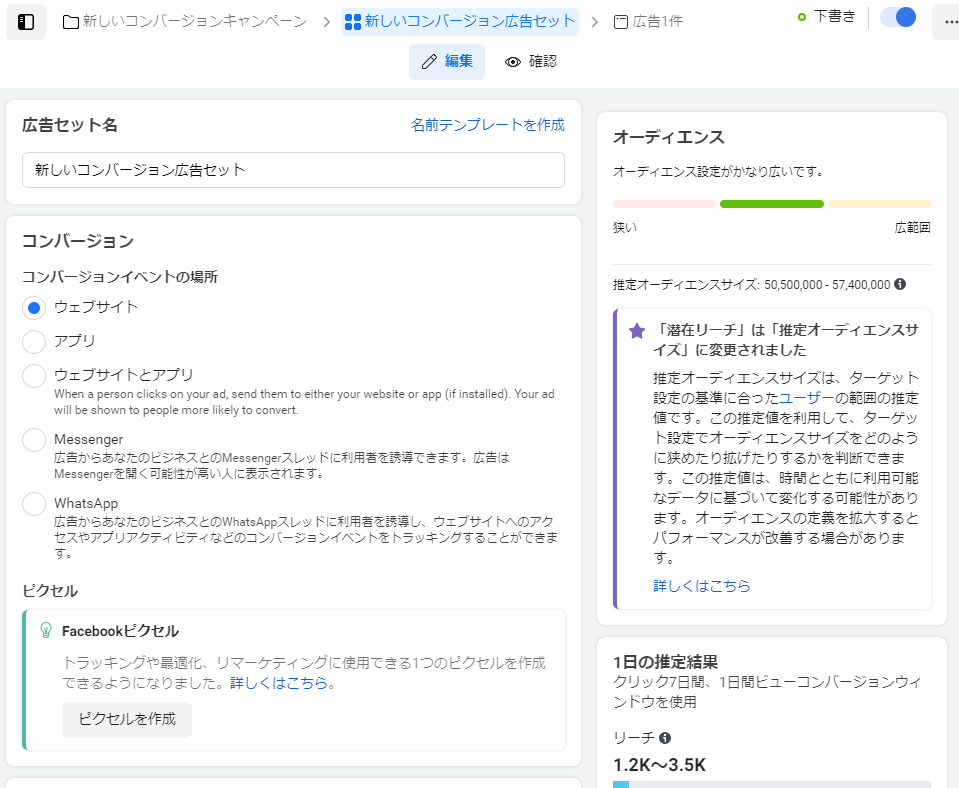The image size is (959, 788).
Task: Click the campaign folder icon in breadcrumb
Action: point(71,22)
